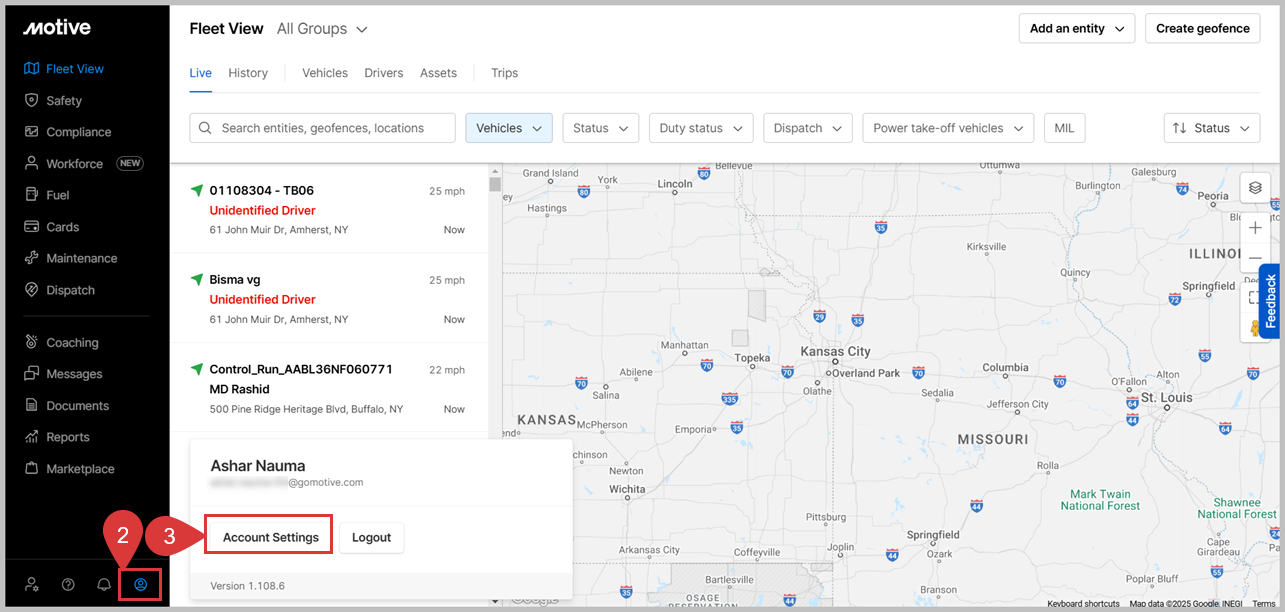The height and width of the screenshot is (612, 1285).
Task: Switch to the History tab
Action: pos(248,73)
